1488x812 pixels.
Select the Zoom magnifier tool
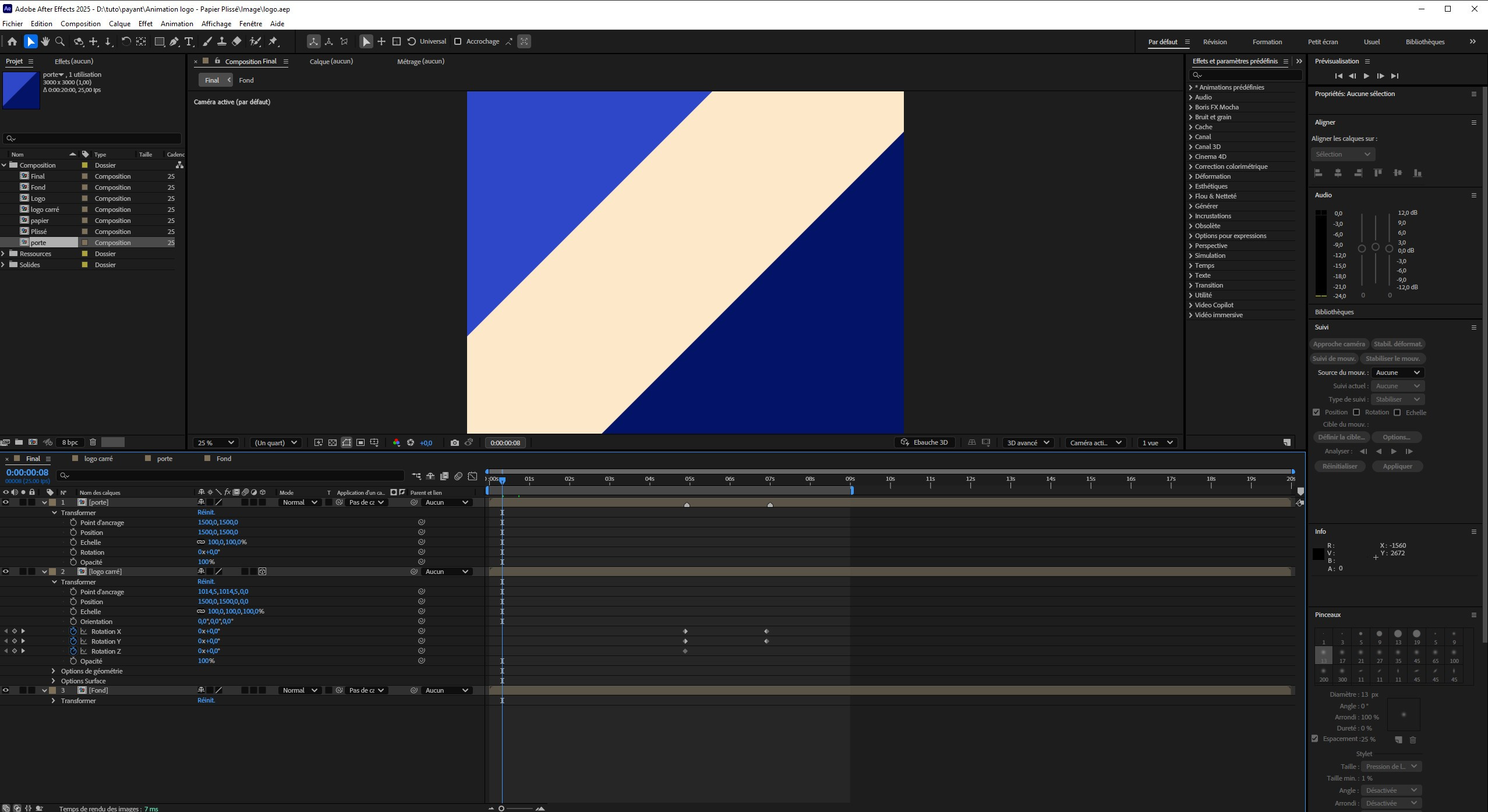(x=59, y=41)
